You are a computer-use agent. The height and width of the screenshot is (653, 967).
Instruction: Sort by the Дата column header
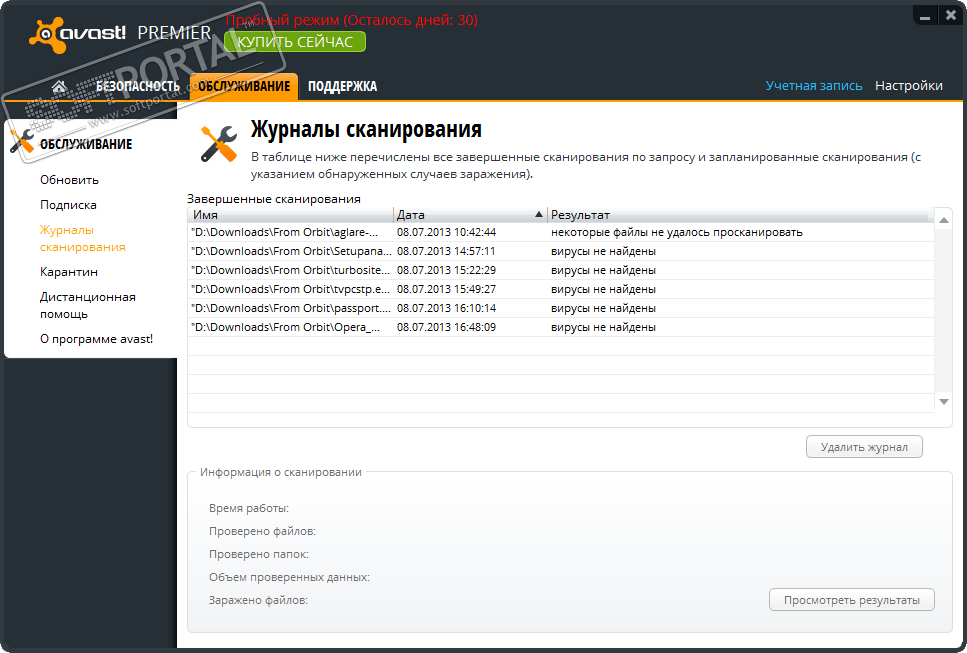point(471,215)
